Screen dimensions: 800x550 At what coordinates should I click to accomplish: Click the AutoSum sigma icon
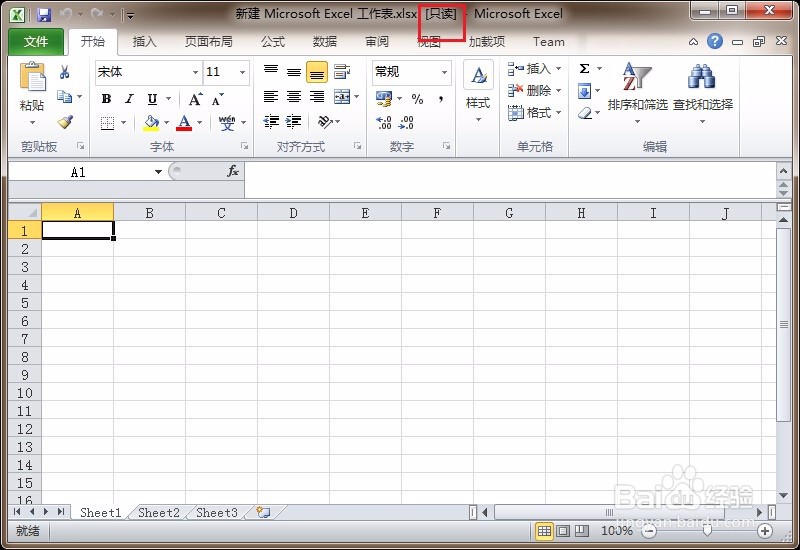(585, 68)
